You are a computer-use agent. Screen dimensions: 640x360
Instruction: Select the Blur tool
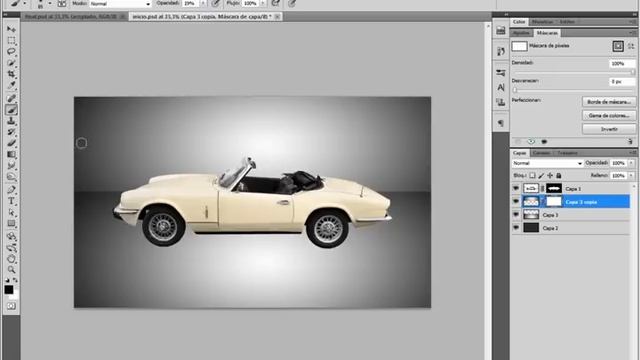(11, 166)
